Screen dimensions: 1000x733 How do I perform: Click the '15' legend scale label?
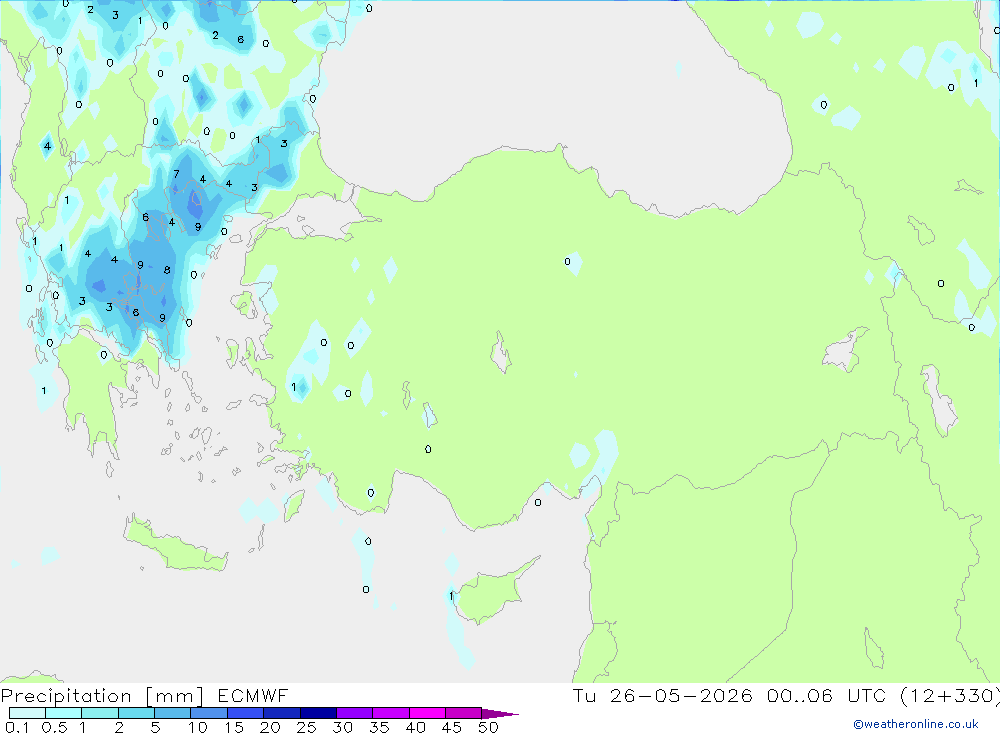(x=234, y=727)
